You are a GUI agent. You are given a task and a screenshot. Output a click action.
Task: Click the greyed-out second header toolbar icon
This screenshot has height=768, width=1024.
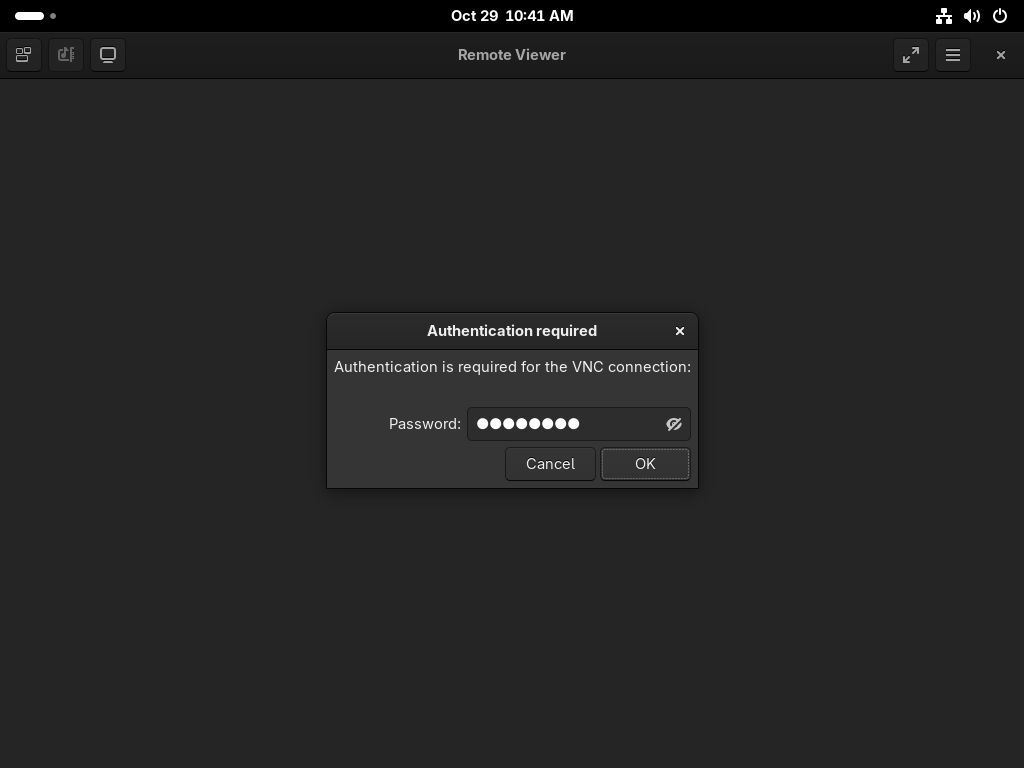pyautogui.click(x=66, y=55)
